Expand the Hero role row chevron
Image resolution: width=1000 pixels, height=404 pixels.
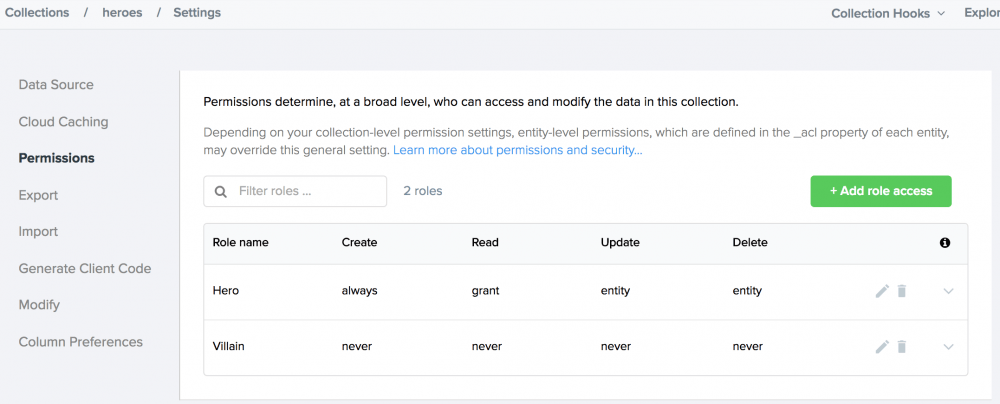coord(948,291)
